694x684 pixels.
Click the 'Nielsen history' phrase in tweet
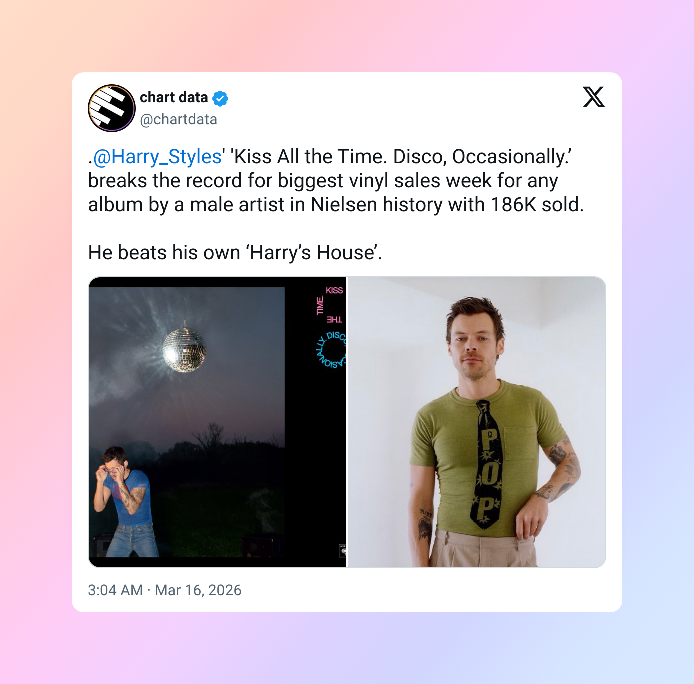(376, 205)
